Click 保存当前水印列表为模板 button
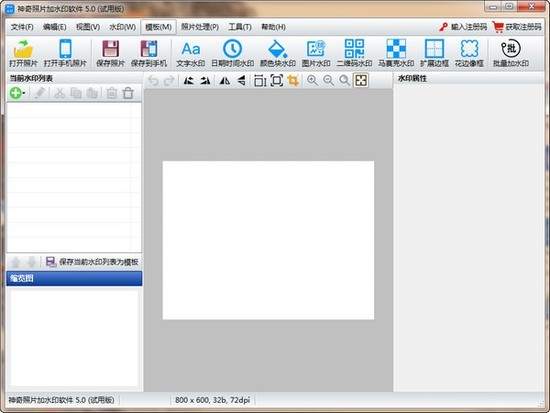550x413 pixels. [x=92, y=262]
